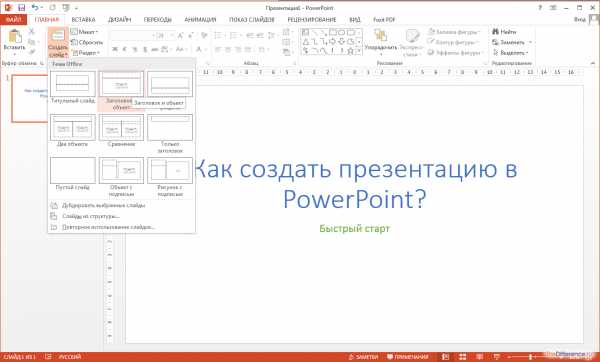
Task: Open the Раздел (Section) dropdown
Action: point(86,53)
